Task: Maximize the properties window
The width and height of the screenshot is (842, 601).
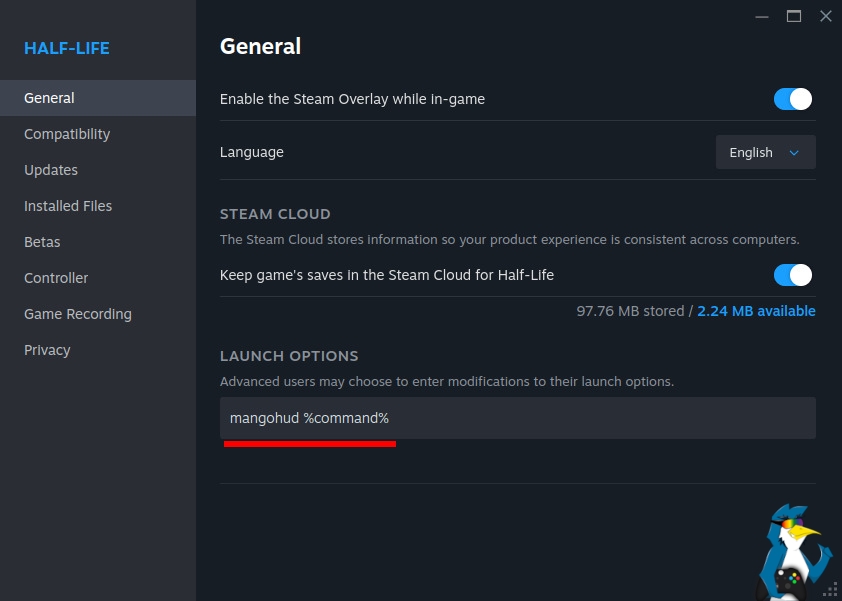Action: (x=794, y=16)
